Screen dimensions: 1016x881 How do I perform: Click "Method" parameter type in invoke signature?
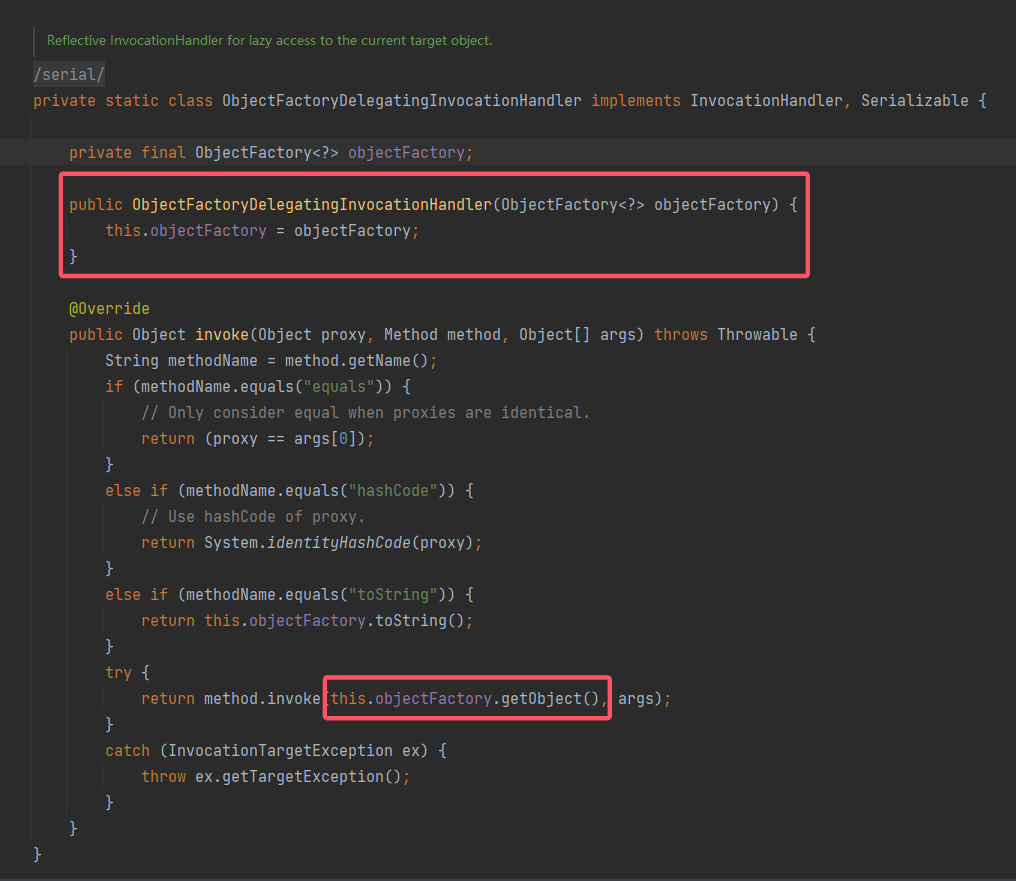411,335
